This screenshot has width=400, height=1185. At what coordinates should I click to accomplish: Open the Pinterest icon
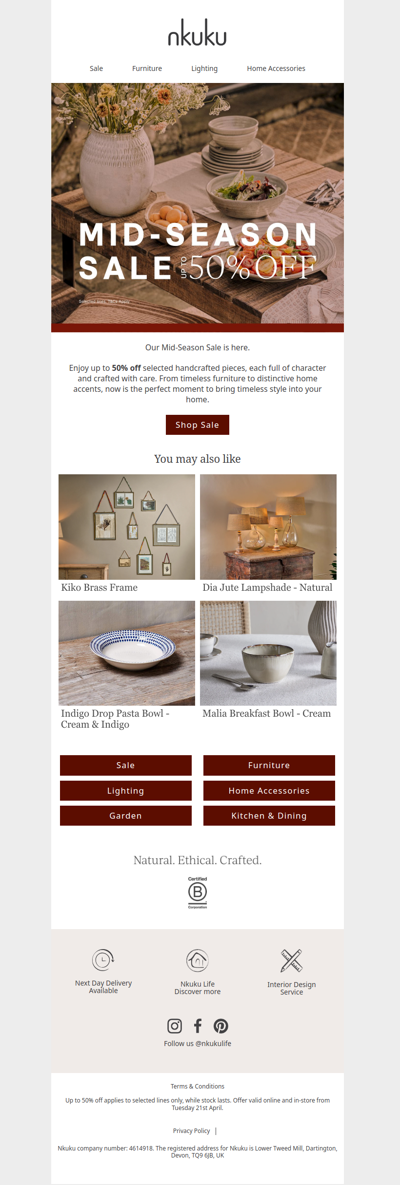(x=221, y=1026)
